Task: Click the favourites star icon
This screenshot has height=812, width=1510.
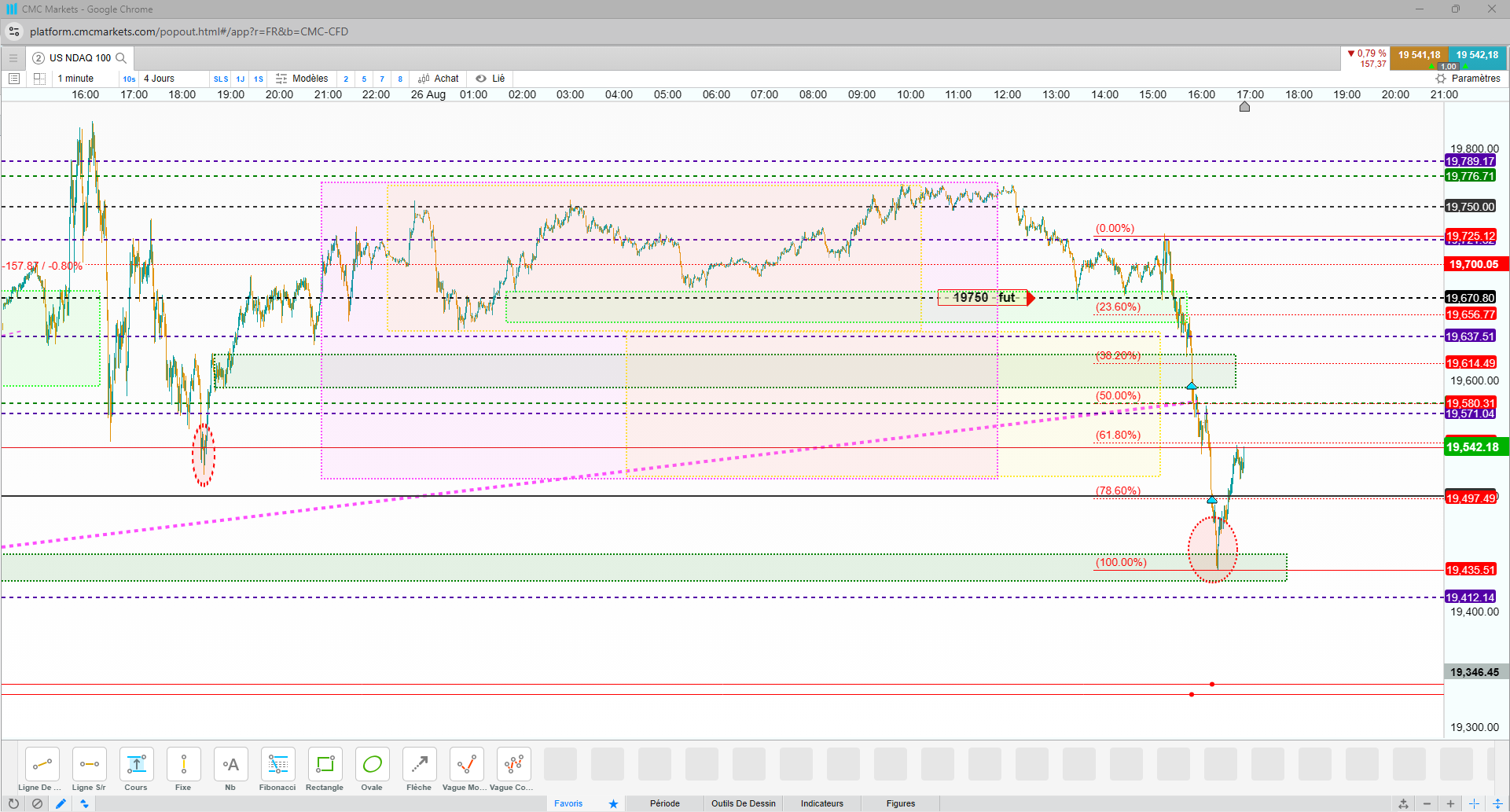Action: click(613, 803)
